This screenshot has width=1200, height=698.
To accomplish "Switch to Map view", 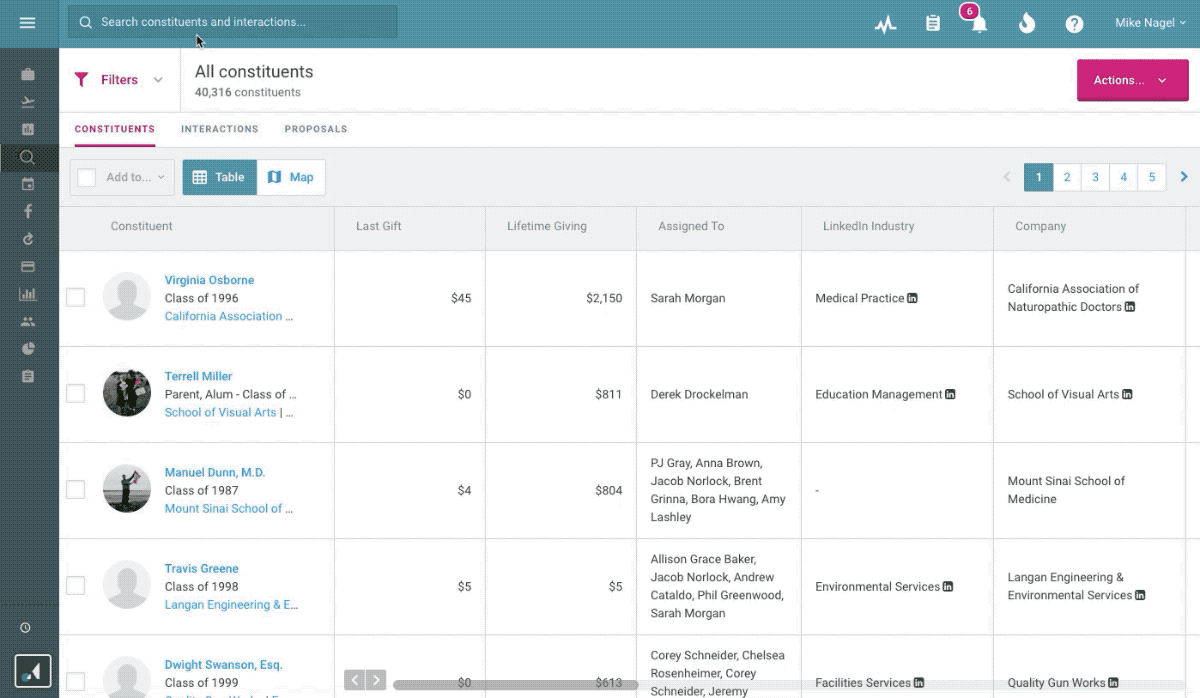I will [x=291, y=177].
